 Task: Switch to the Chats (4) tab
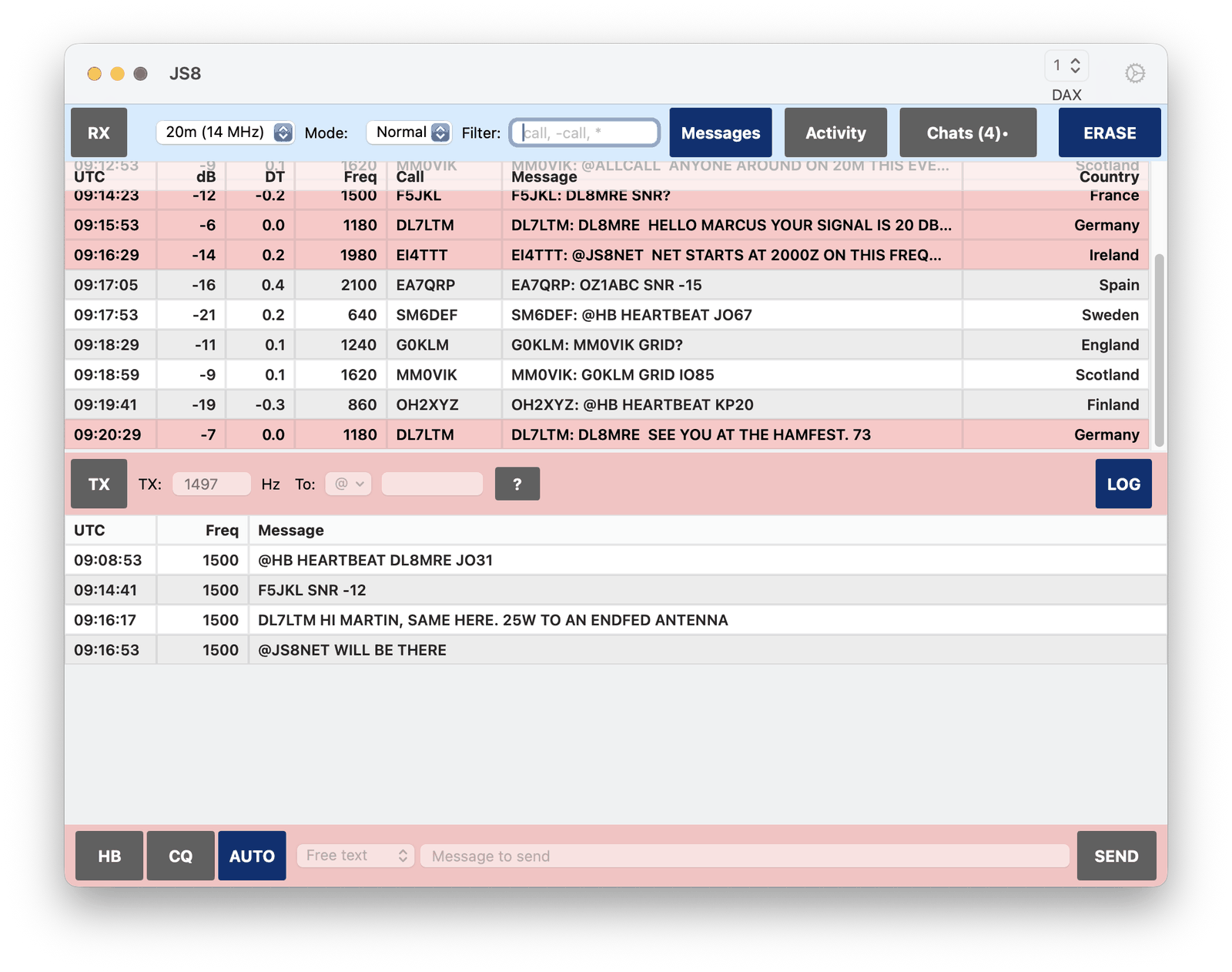[968, 132]
